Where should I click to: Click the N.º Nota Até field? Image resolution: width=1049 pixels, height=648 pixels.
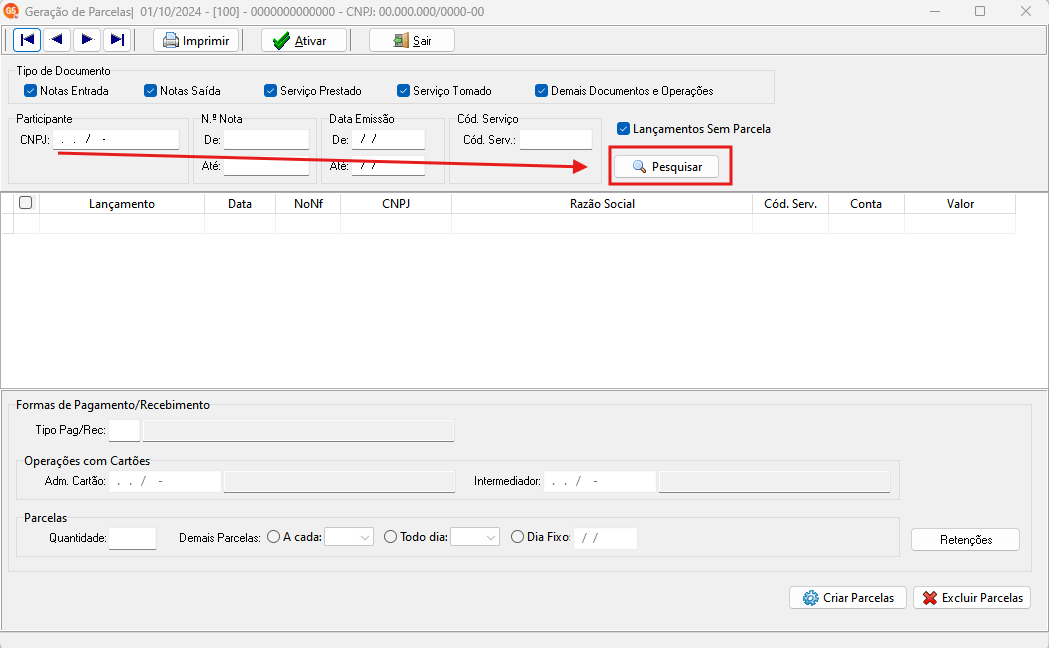[266, 166]
